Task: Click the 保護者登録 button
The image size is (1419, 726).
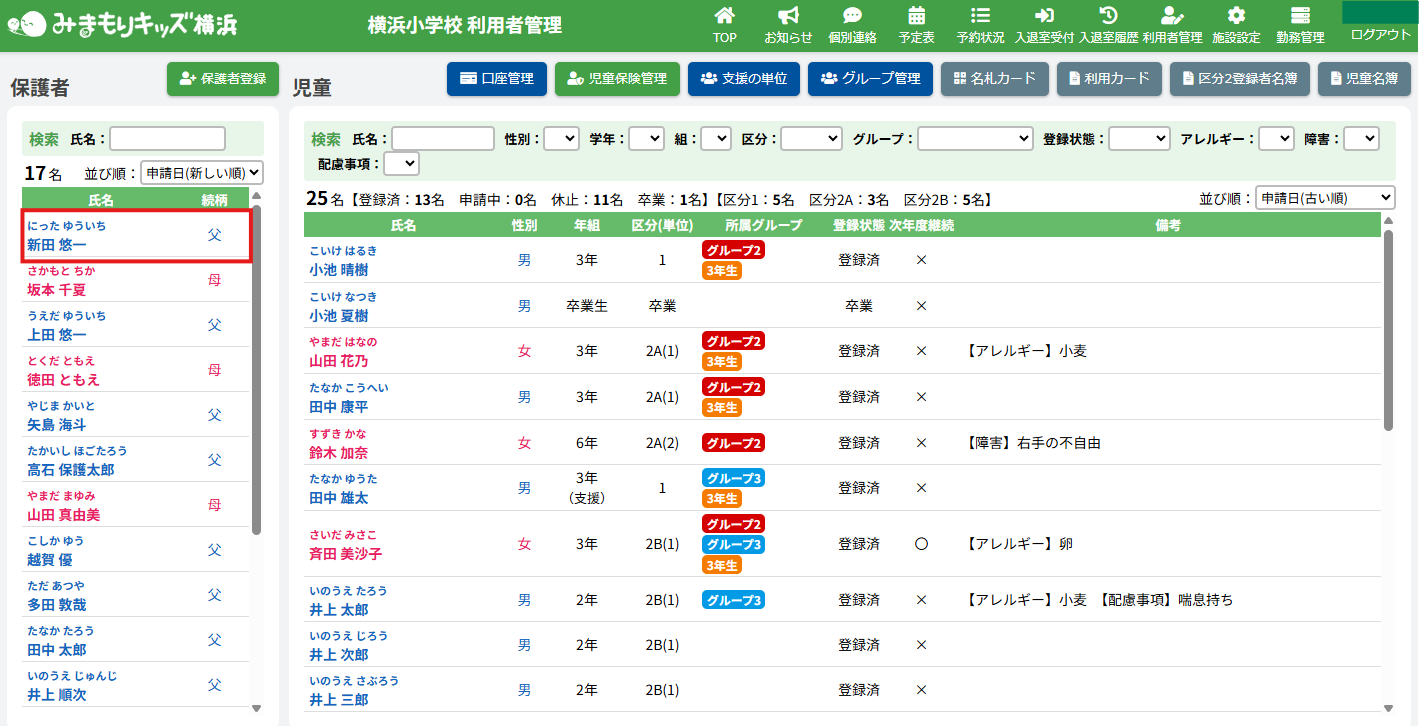Action: (x=223, y=79)
